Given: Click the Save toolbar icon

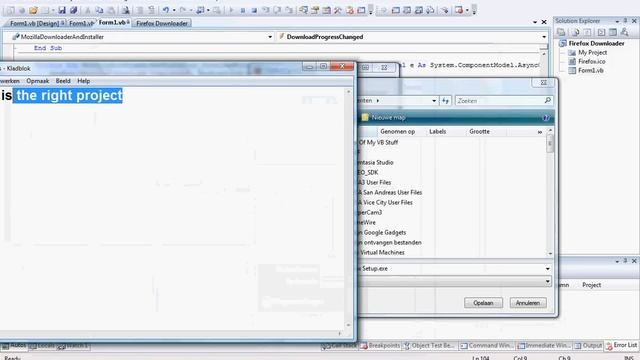Looking at the screenshot, I should coord(62,10).
